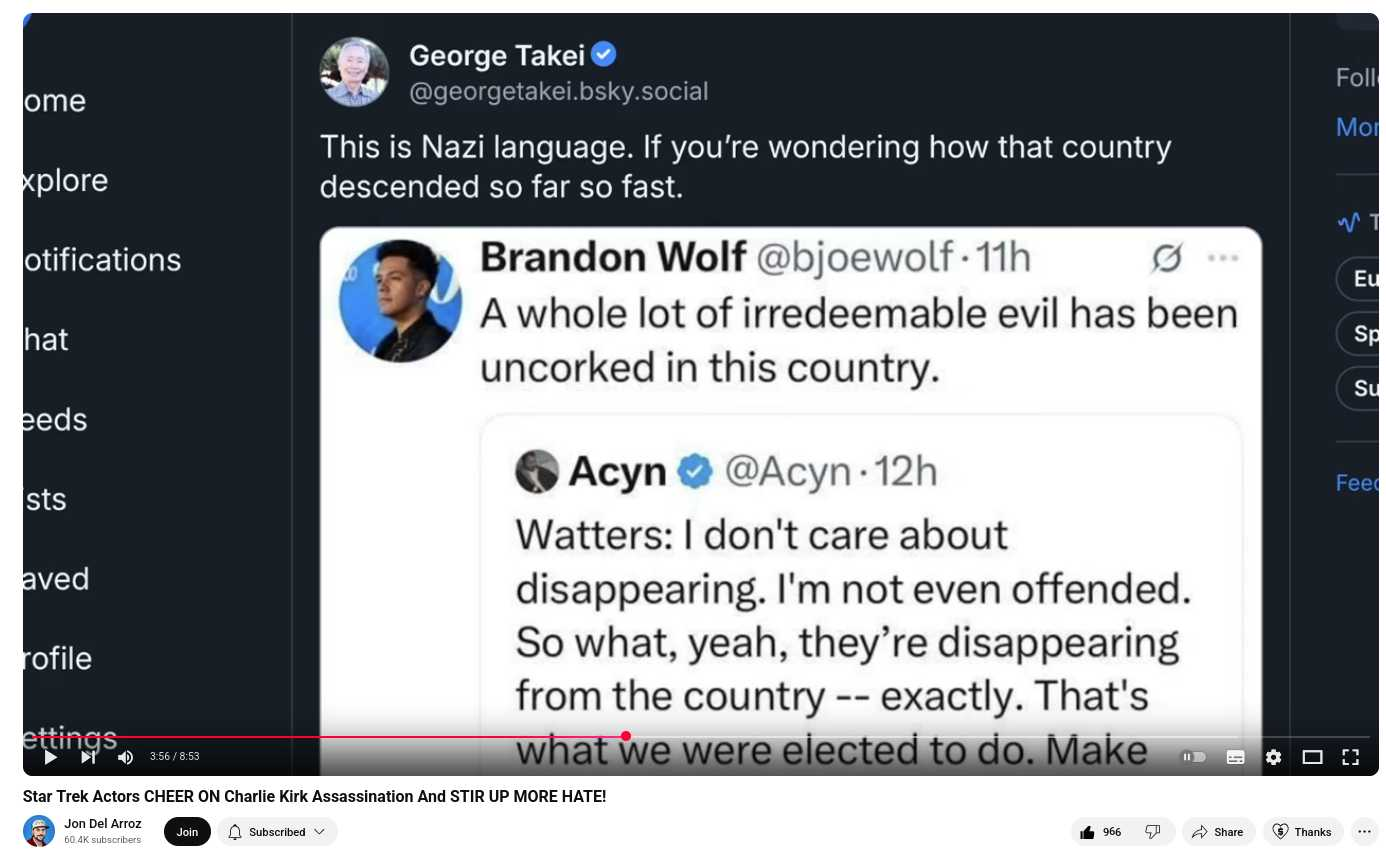Send a Thanks to the creator
The width and height of the screenshot is (1386, 858).
click(x=1303, y=832)
